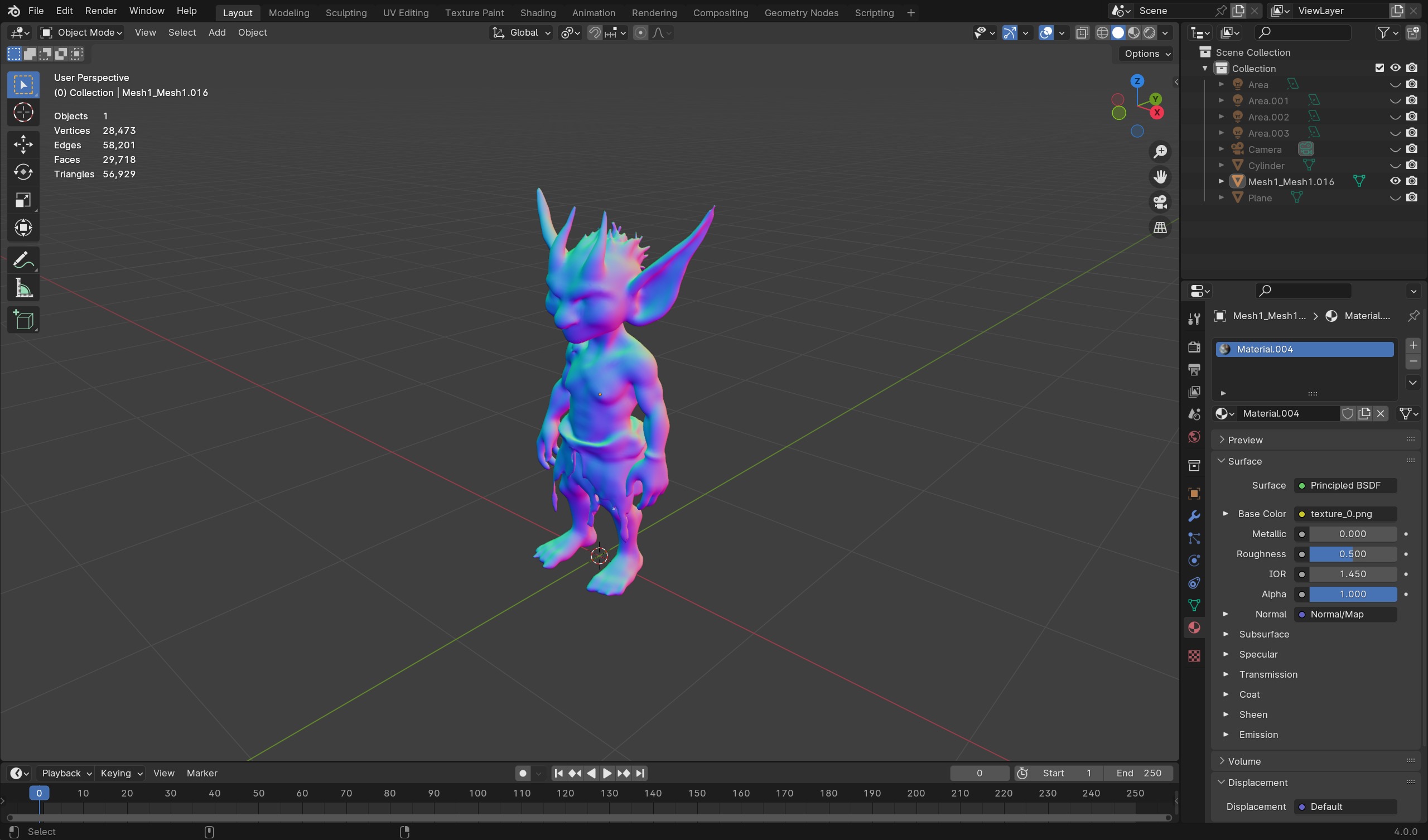Toggle proportional editing button

pos(640,33)
